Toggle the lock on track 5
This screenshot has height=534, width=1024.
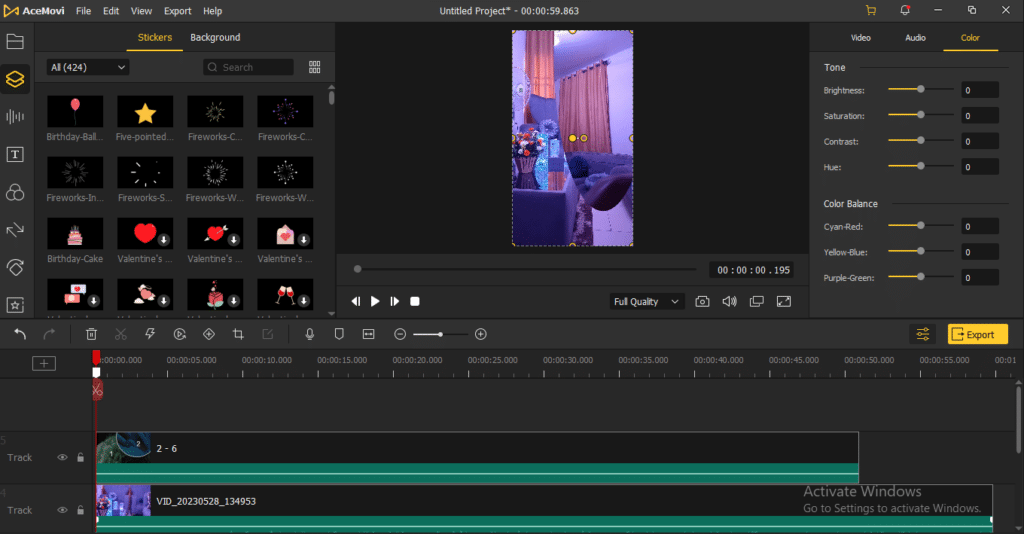point(80,457)
